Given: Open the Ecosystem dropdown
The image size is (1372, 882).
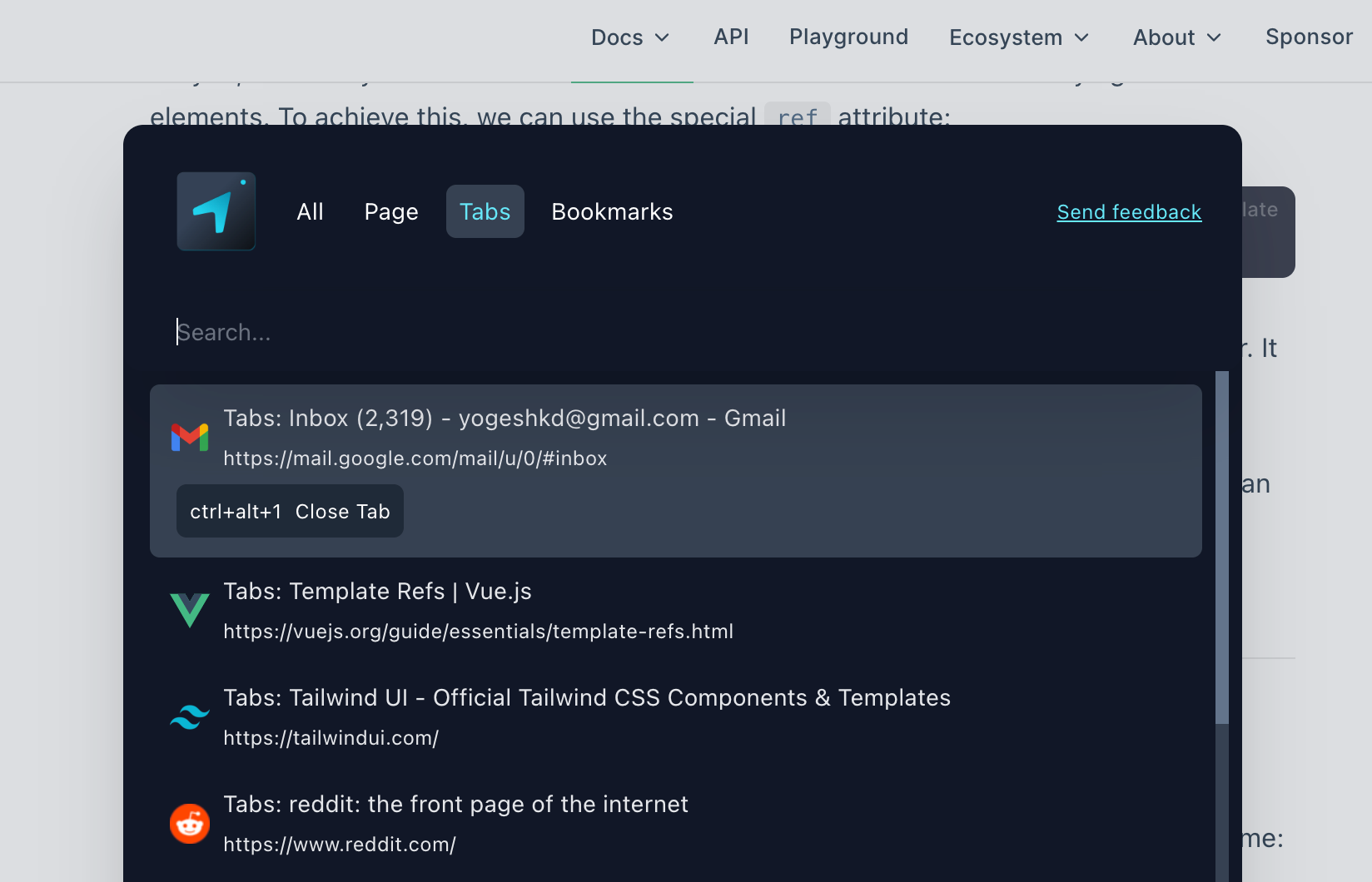Looking at the screenshot, I should [x=1018, y=37].
